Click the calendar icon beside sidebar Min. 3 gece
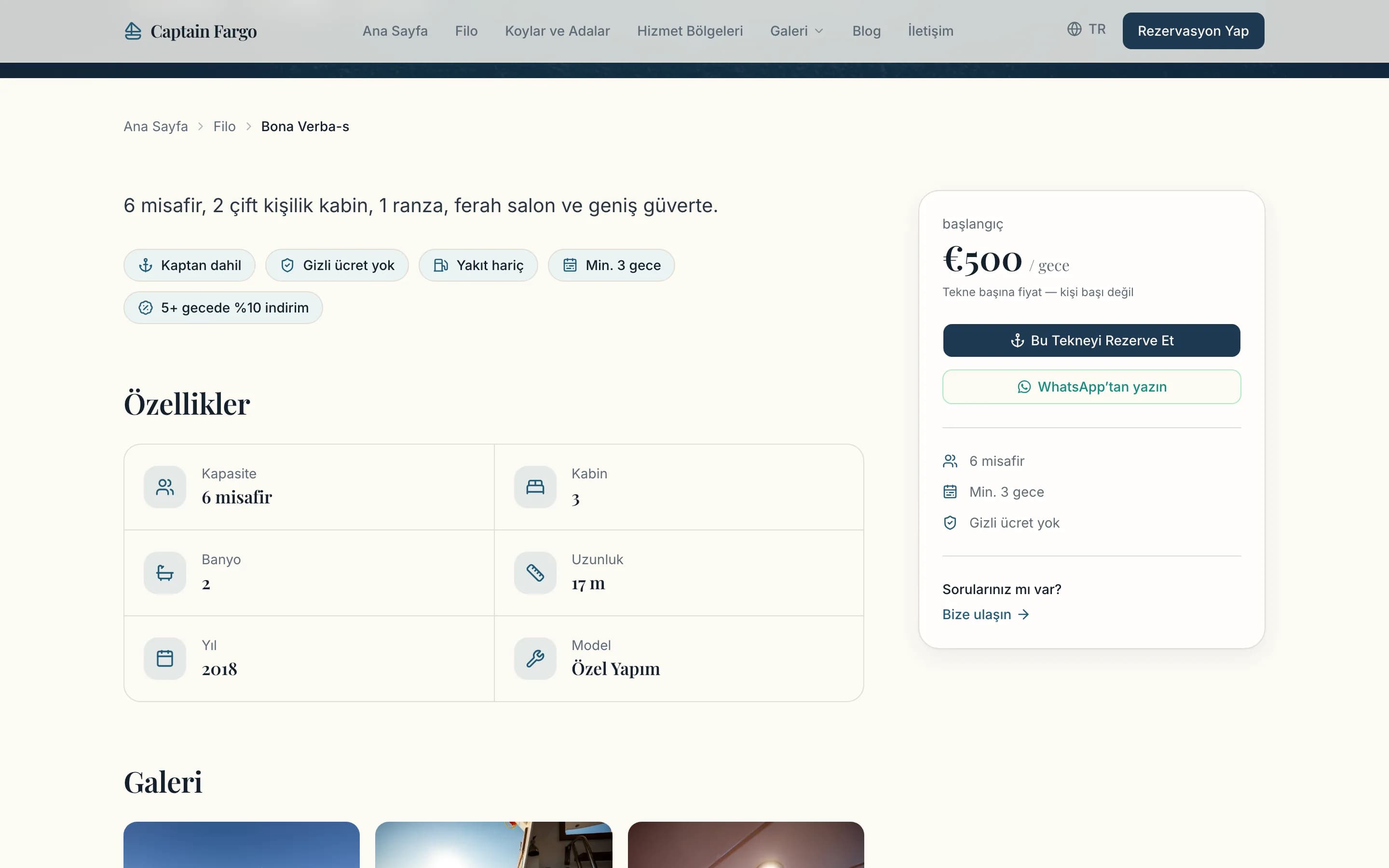Viewport: 1389px width, 868px height. [x=950, y=492]
